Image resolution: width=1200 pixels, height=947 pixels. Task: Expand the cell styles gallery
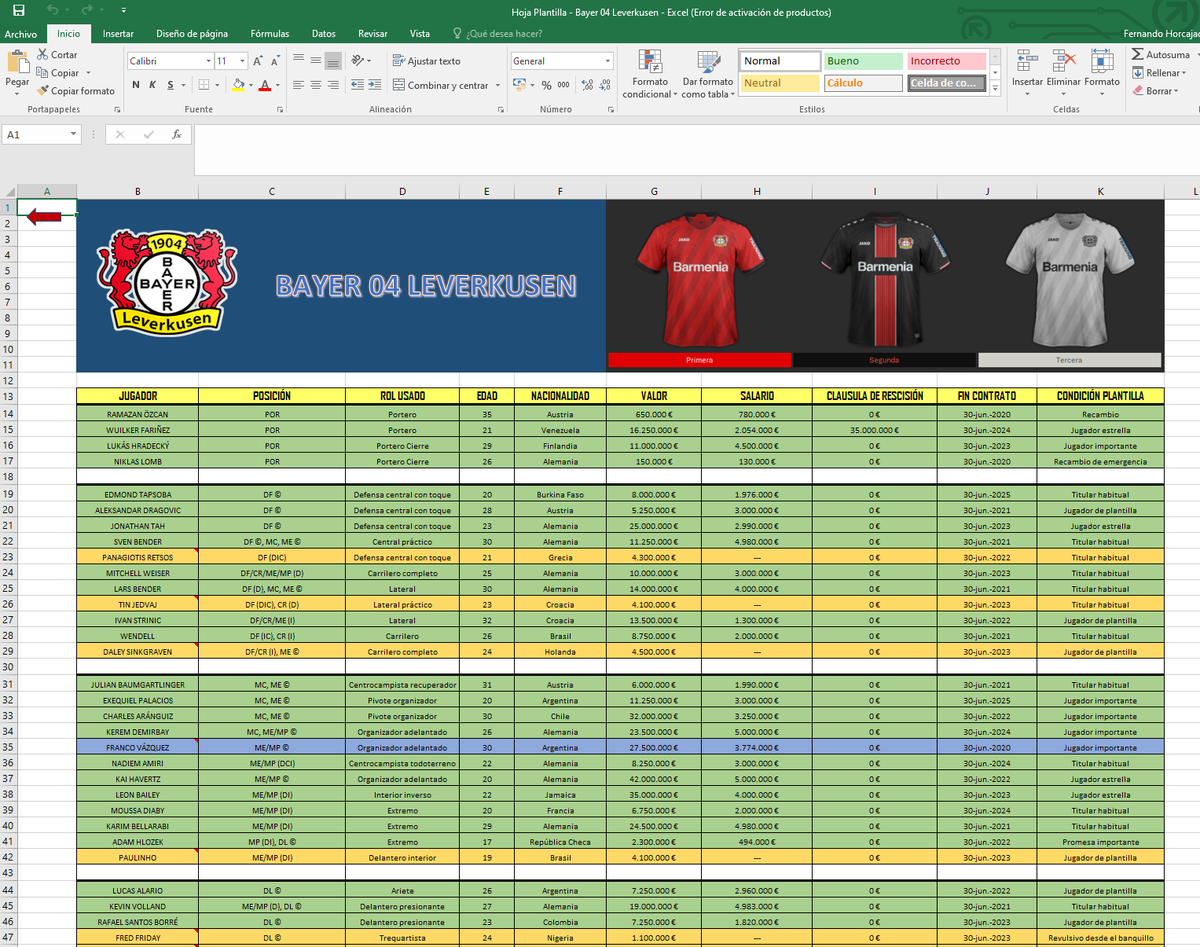coord(994,88)
